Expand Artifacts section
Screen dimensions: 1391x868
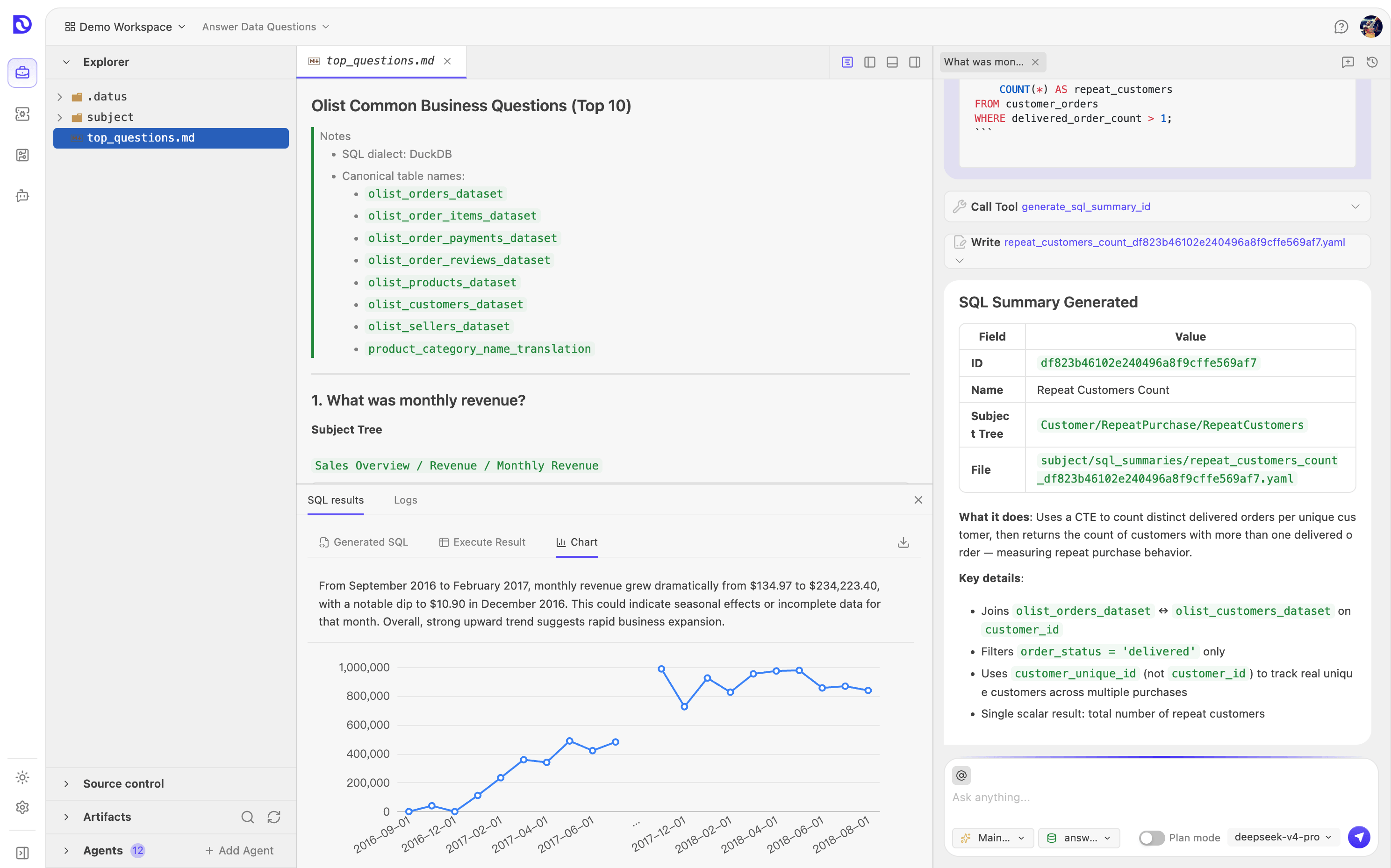click(x=67, y=817)
